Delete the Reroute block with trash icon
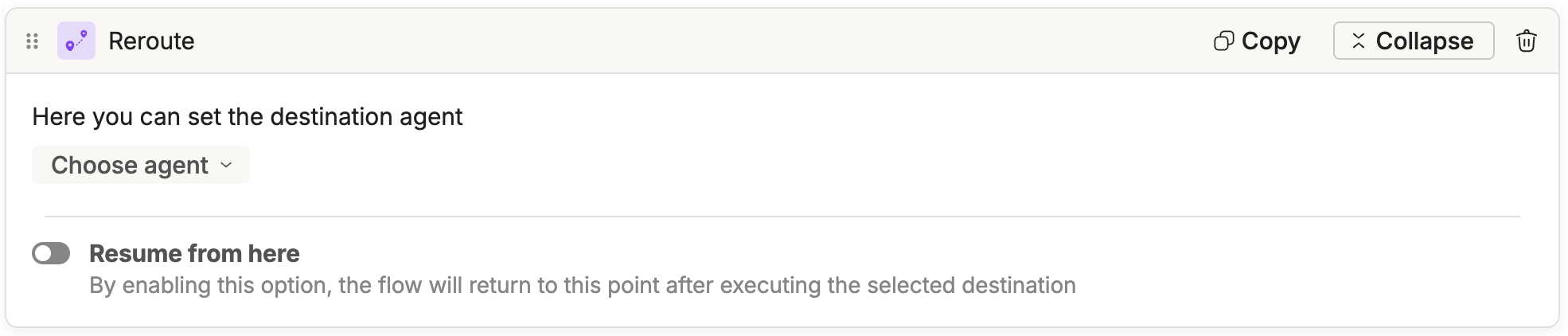The width and height of the screenshot is (1568, 336). pyautogui.click(x=1526, y=41)
